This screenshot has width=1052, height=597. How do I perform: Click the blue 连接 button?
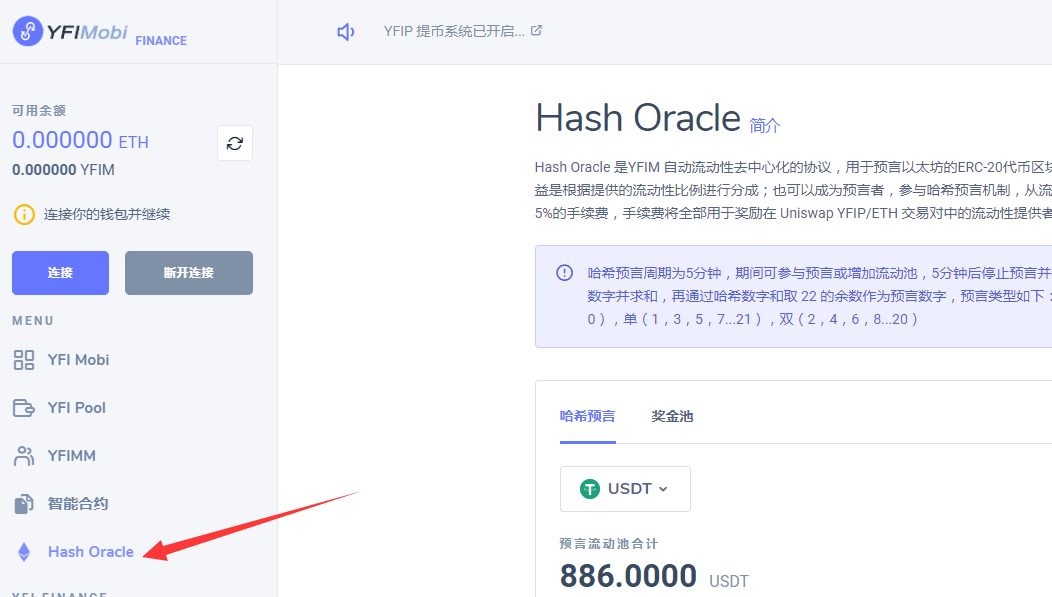(60, 273)
